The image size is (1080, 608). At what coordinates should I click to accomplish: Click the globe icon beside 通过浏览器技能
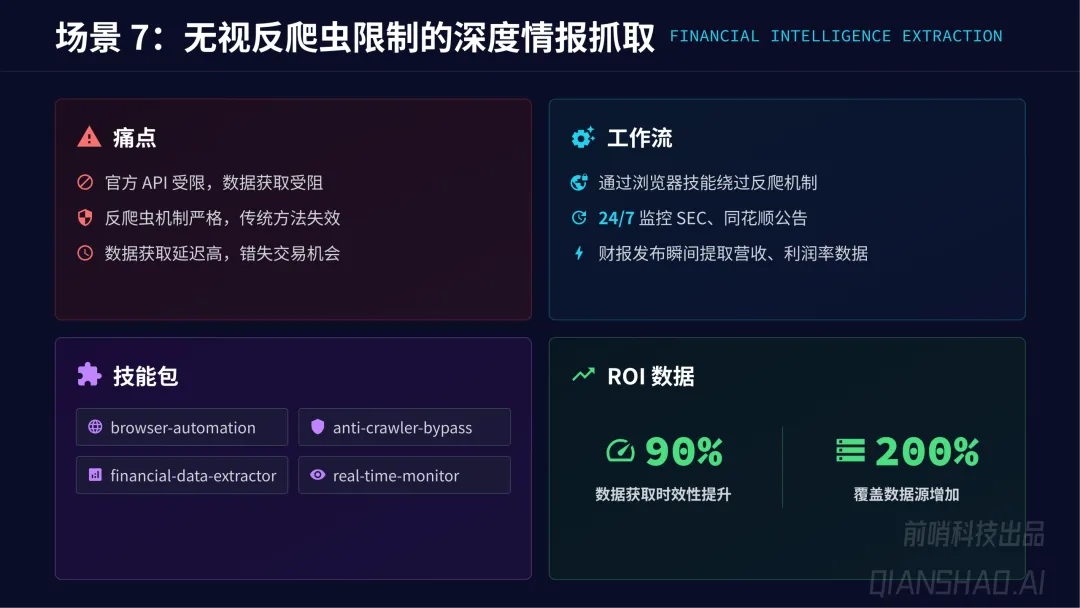pos(578,183)
